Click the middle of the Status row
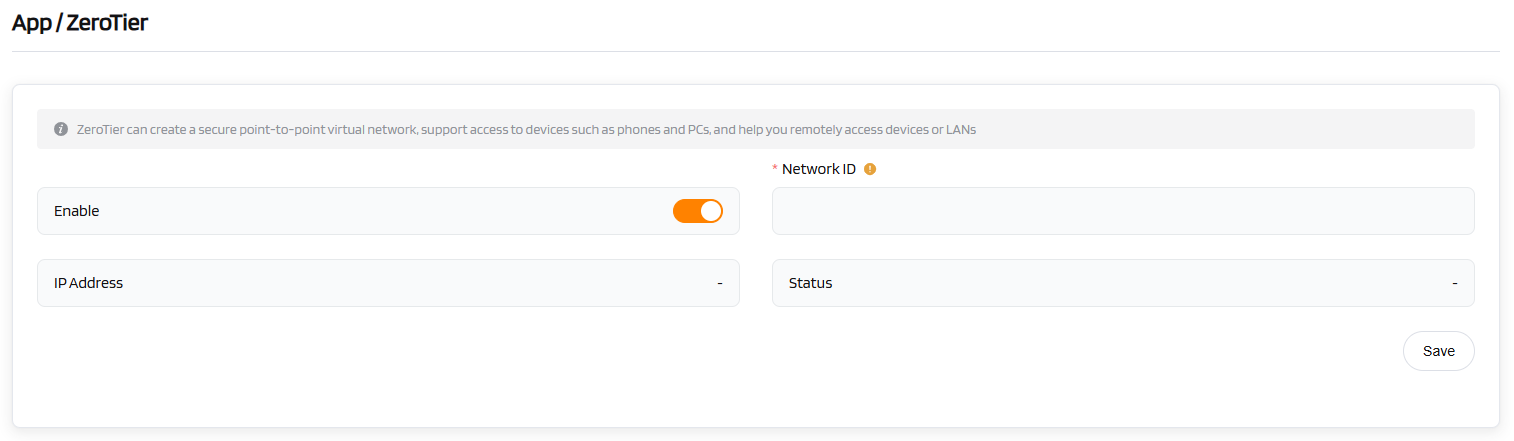Image resolution: width=1514 pixels, height=441 pixels. [1122, 283]
